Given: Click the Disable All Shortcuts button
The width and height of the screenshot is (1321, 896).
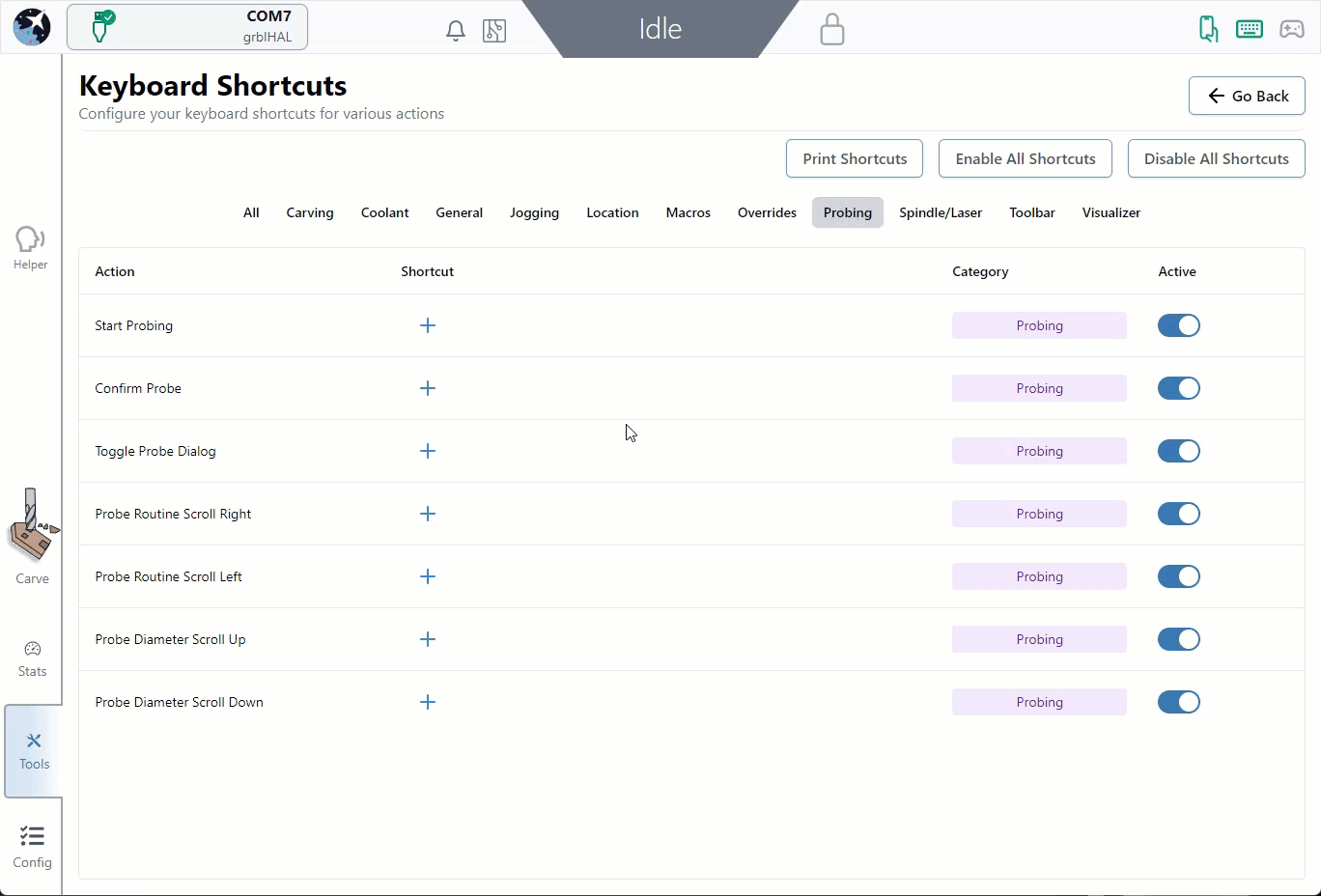Looking at the screenshot, I should click(1216, 158).
